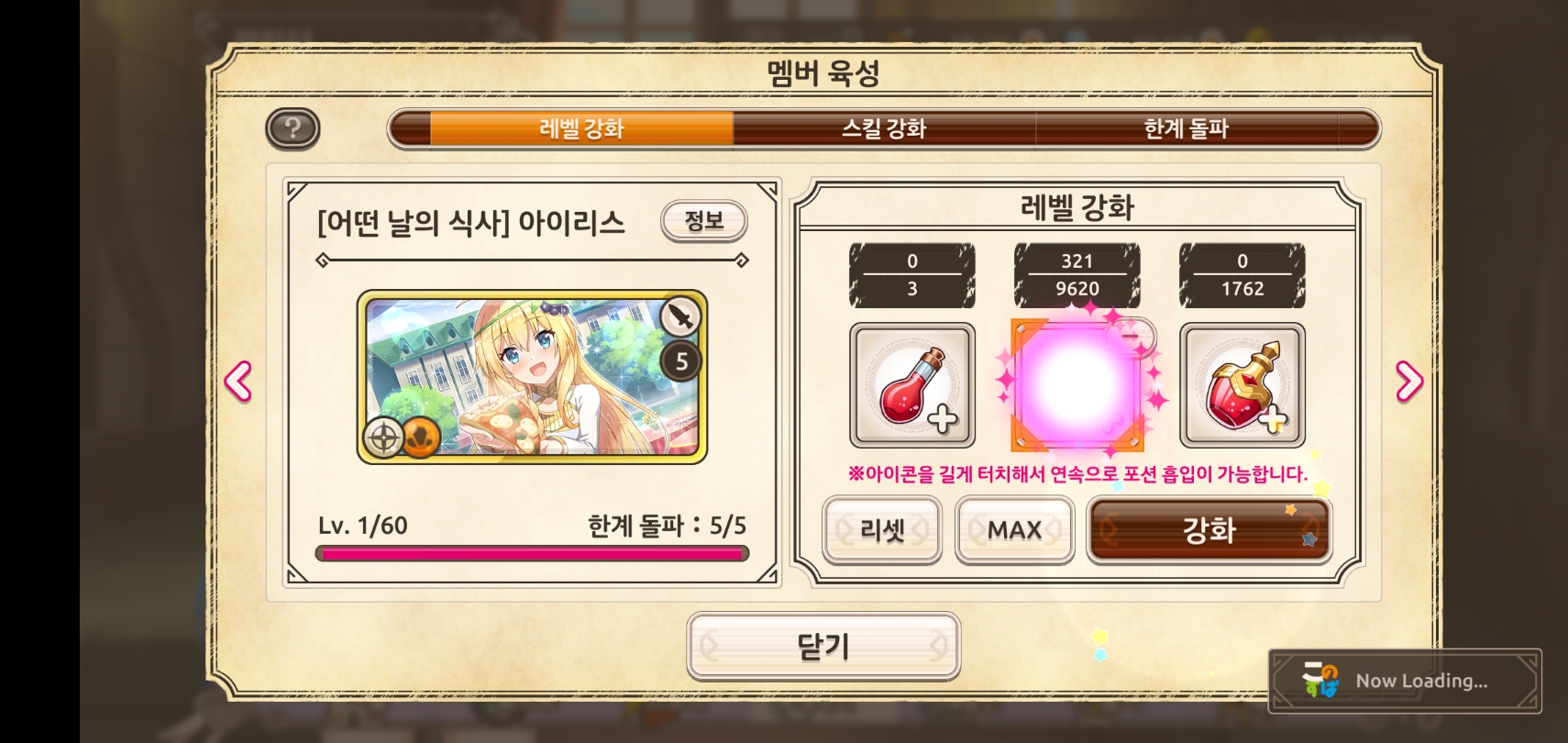Go to next member with right arrow
Image resolution: width=1568 pixels, height=743 pixels.
coord(1409,382)
